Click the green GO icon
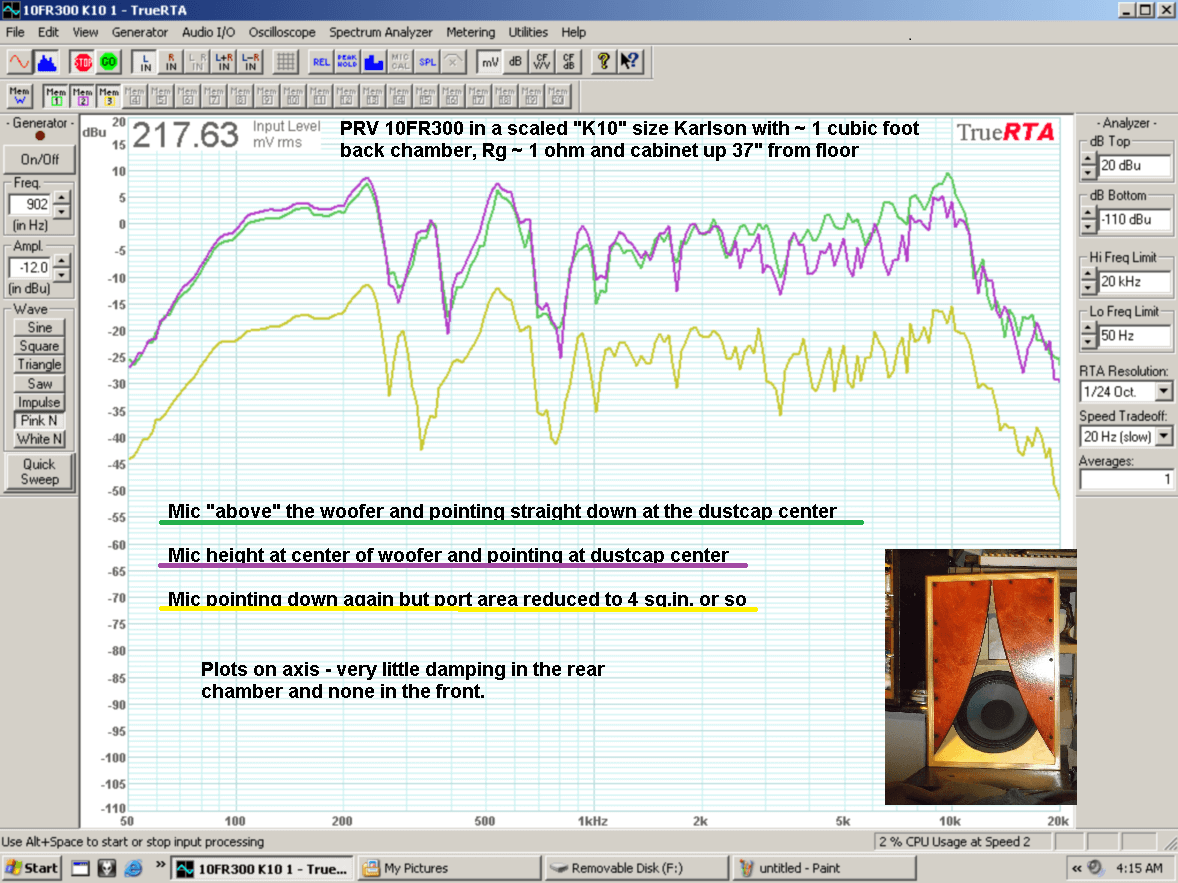The width and height of the screenshot is (1178, 883). 109,62
